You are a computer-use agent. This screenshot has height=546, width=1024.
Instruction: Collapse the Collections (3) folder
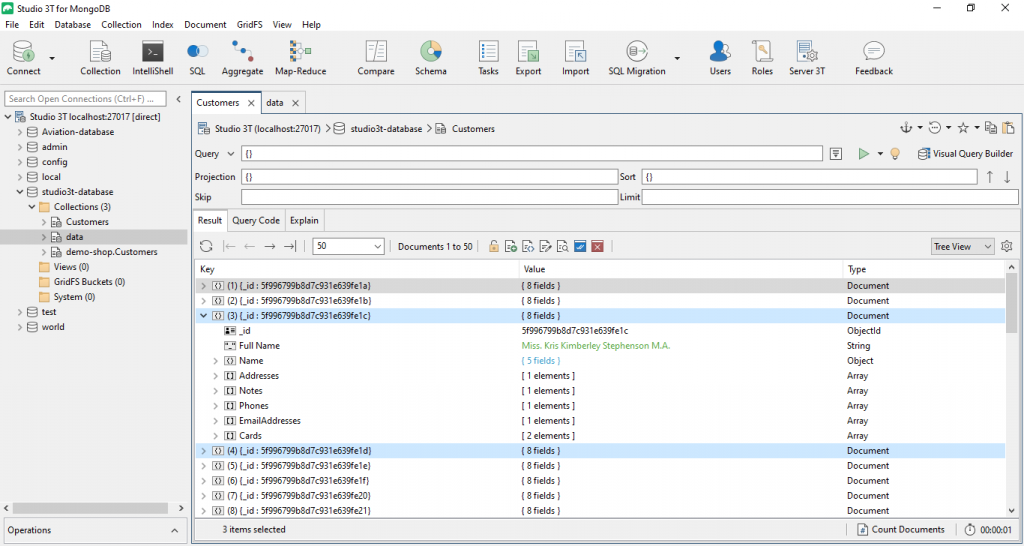click(x=32, y=207)
